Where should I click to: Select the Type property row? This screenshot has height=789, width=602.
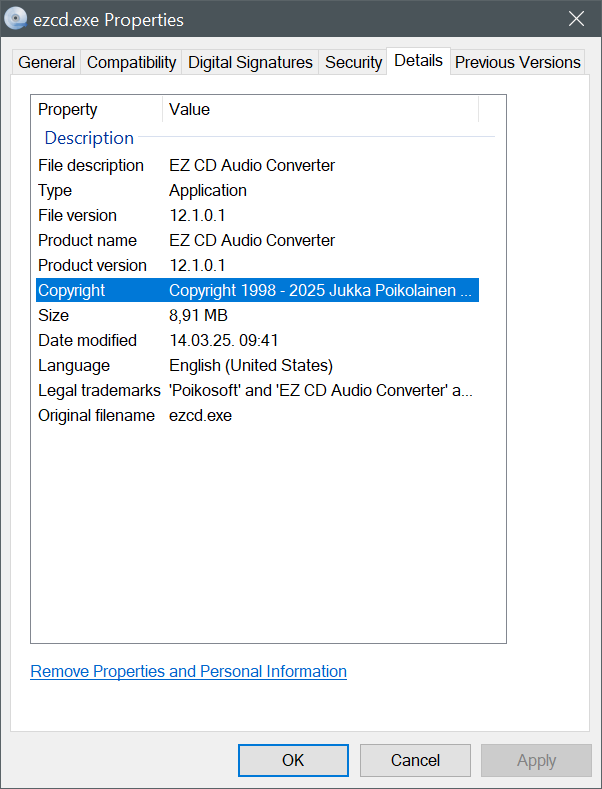click(x=257, y=190)
